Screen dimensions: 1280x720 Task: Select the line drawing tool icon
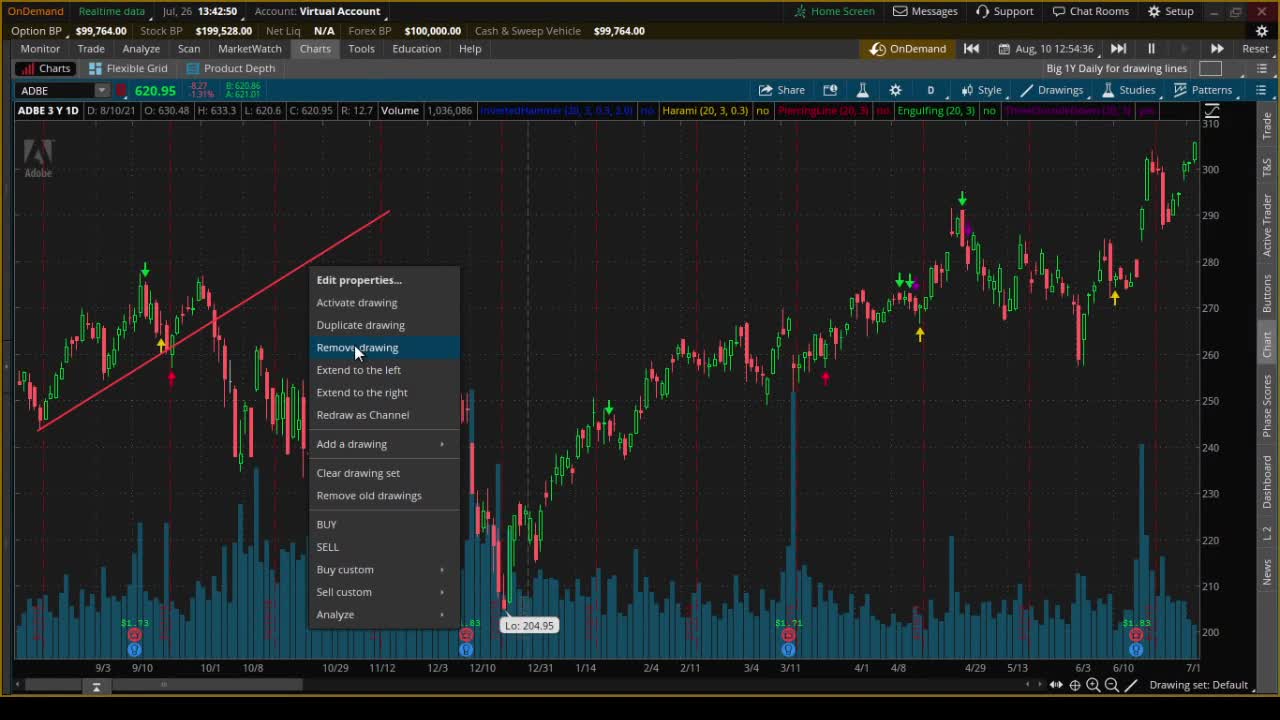click(x=1131, y=685)
